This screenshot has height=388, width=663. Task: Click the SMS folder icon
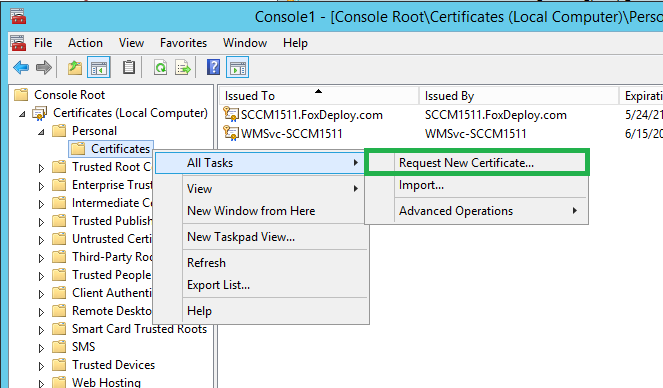point(59,347)
